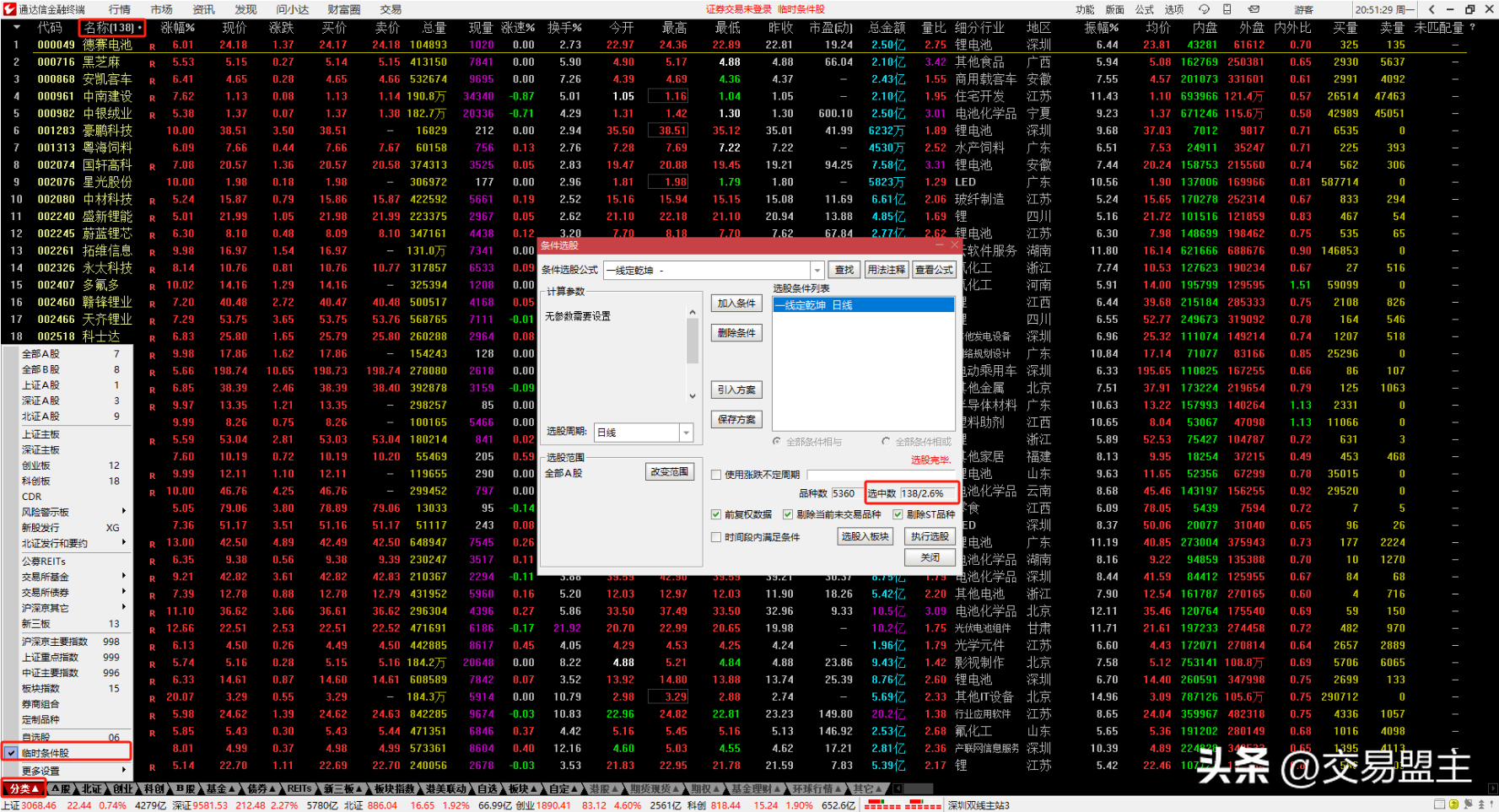Click the R marker beside 德赛电池
Screen dimensions: 1499x812
pyautogui.click(x=152, y=46)
